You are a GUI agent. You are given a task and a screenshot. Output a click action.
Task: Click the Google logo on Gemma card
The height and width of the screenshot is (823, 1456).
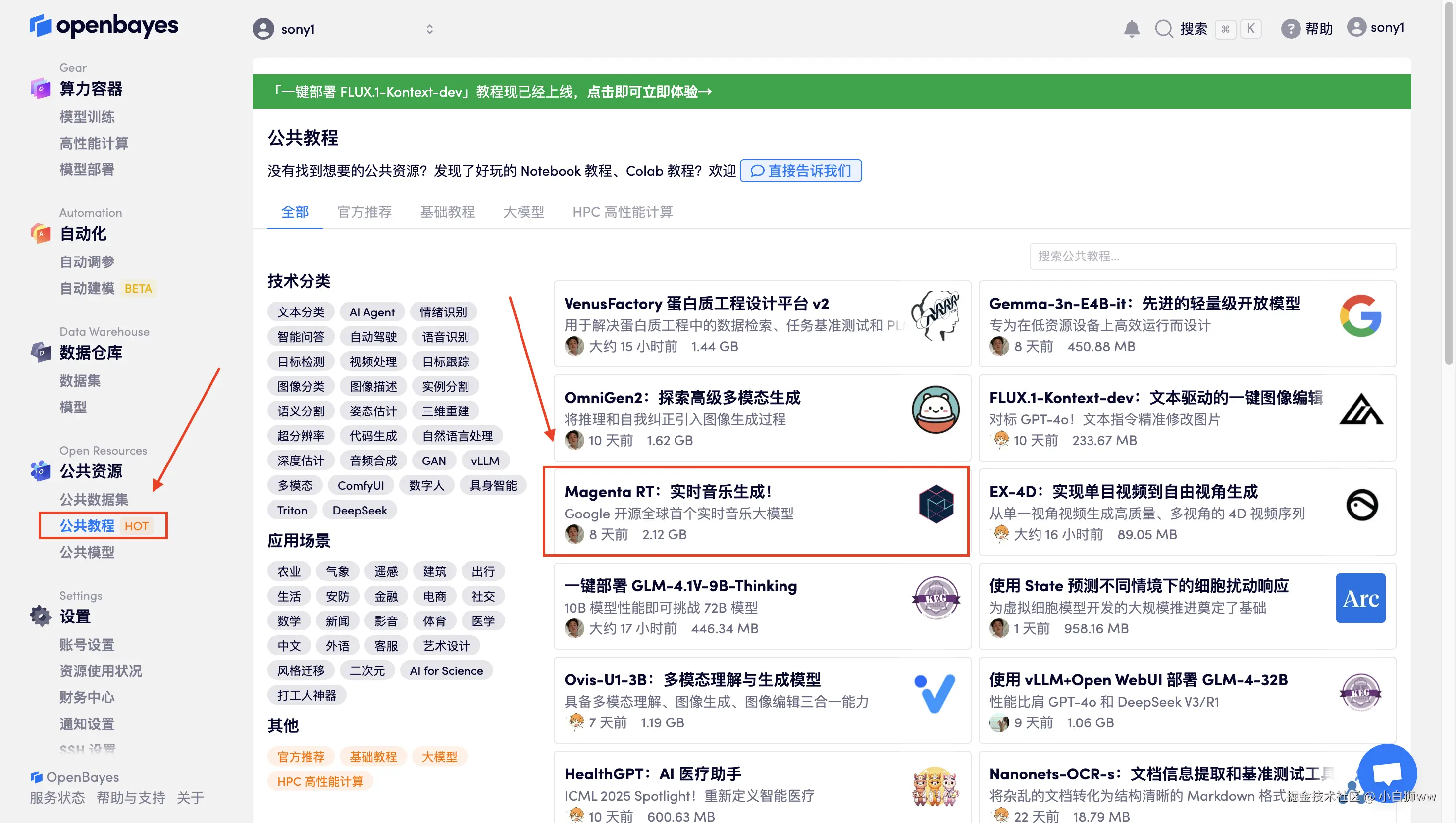[1360, 315]
